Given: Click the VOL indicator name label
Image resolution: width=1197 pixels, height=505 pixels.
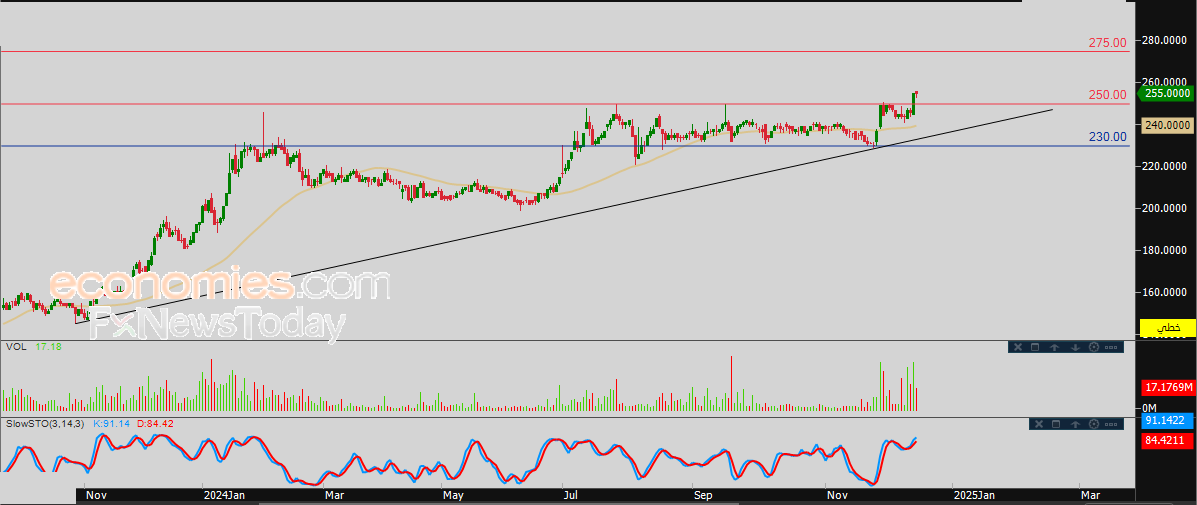Looking at the screenshot, I should point(15,346).
